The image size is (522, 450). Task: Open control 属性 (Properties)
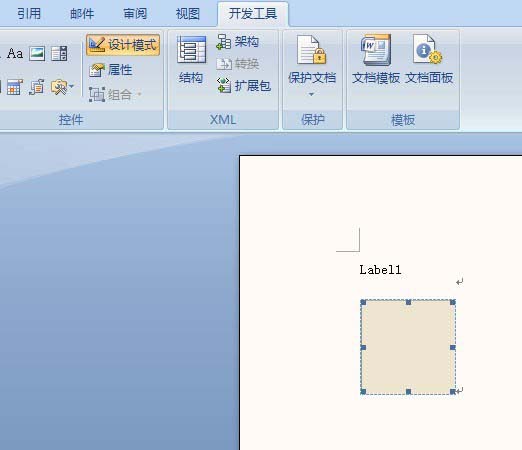(x=111, y=70)
